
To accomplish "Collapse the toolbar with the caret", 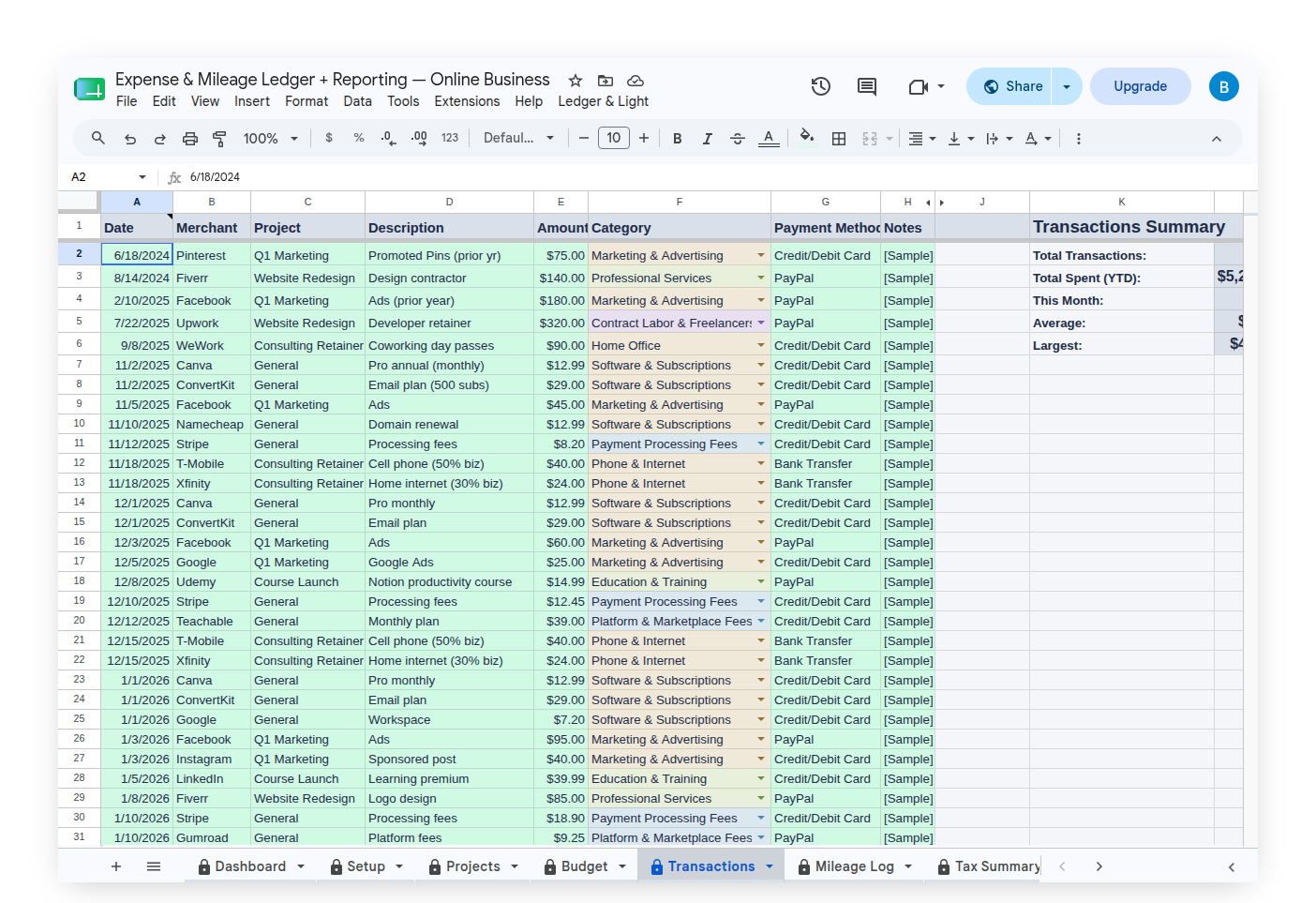I will coord(1217,139).
